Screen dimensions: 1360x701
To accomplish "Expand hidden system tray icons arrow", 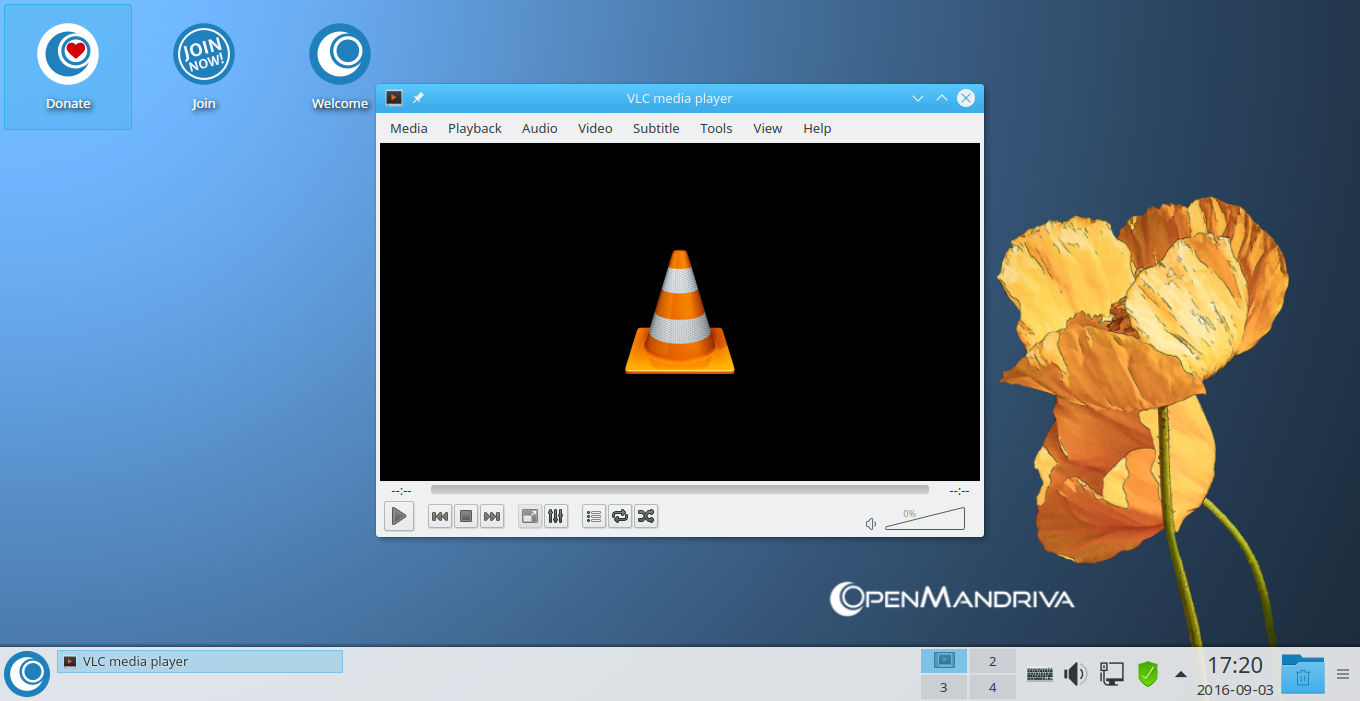I will tap(1181, 674).
